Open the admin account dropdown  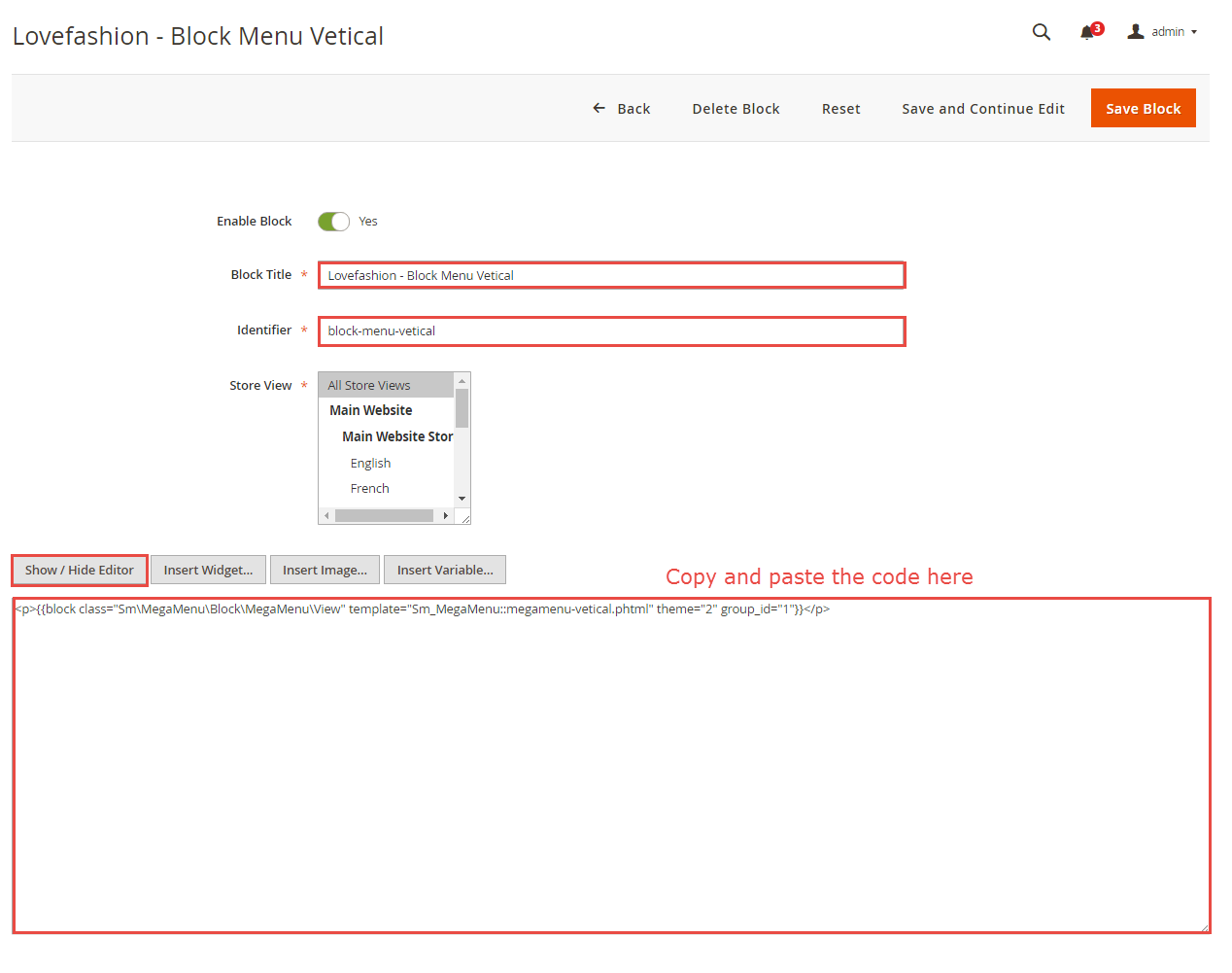coord(1162,32)
